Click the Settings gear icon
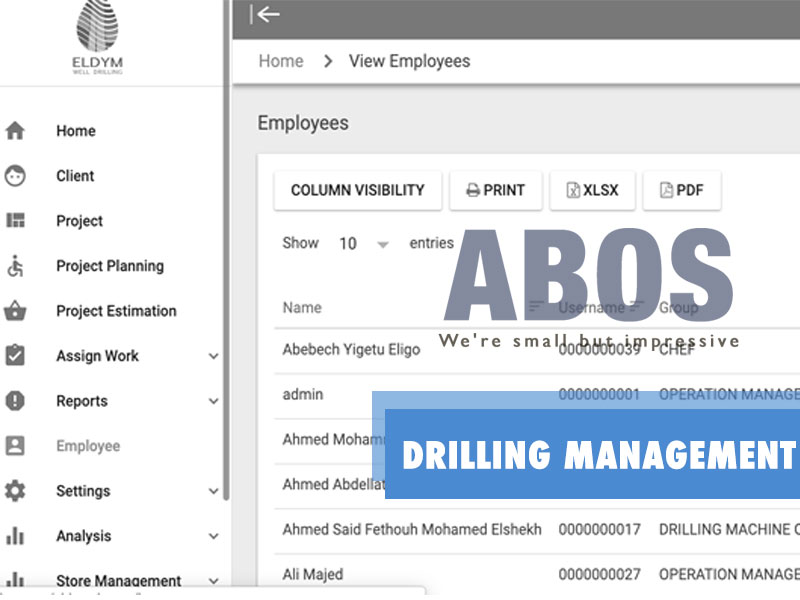The height and width of the screenshot is (600, 800). click(15, 491)
